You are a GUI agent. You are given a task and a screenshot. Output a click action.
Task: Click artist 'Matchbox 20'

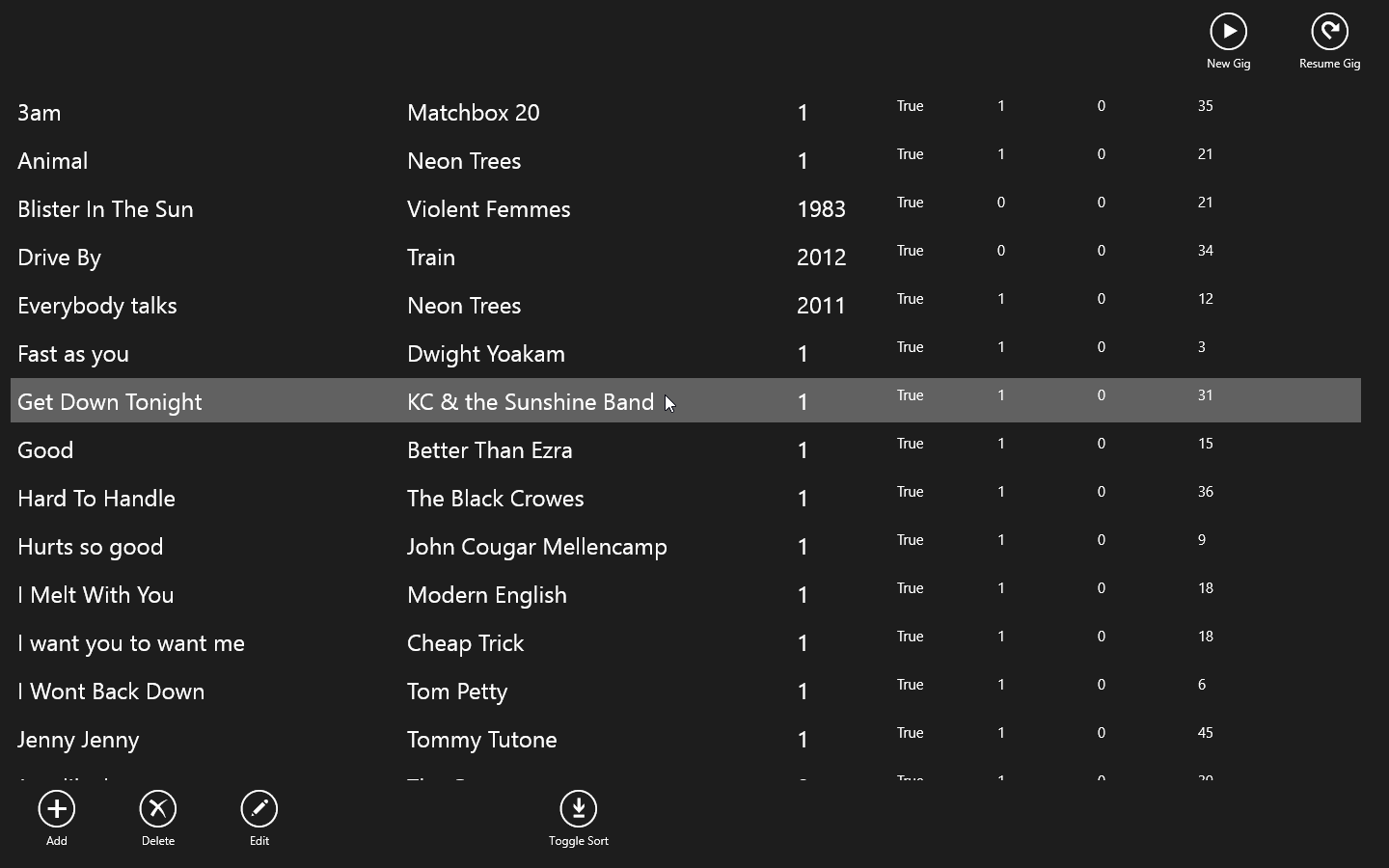(474, 113)
